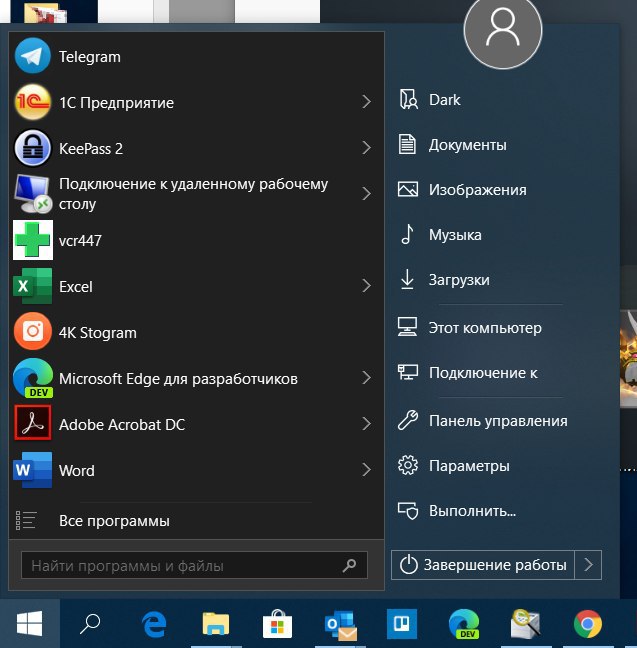Open Edge DEV icon on taskbar
This screenshot has height=648, width=637.
point(464,624)
